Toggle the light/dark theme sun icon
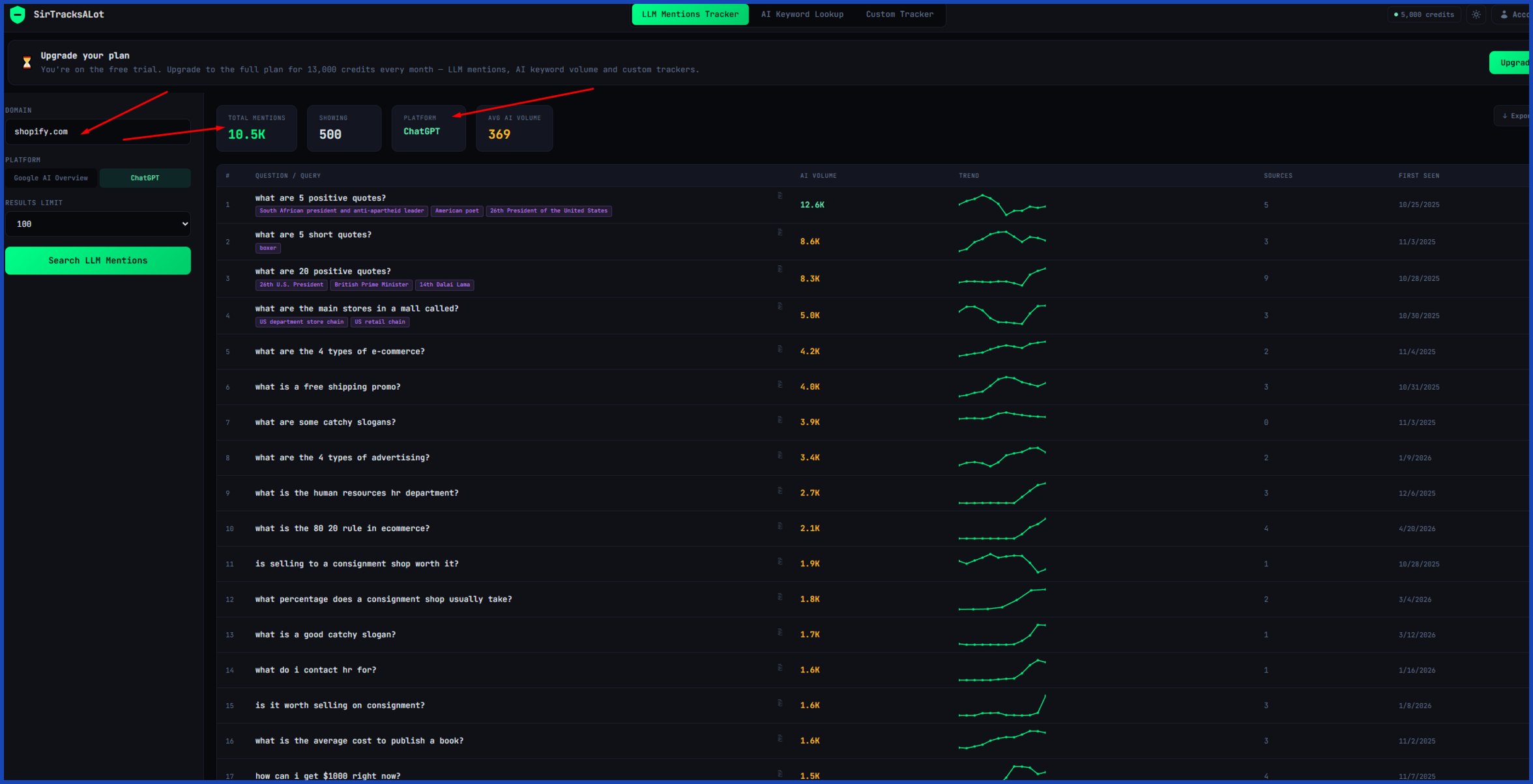 point(1476,14)
